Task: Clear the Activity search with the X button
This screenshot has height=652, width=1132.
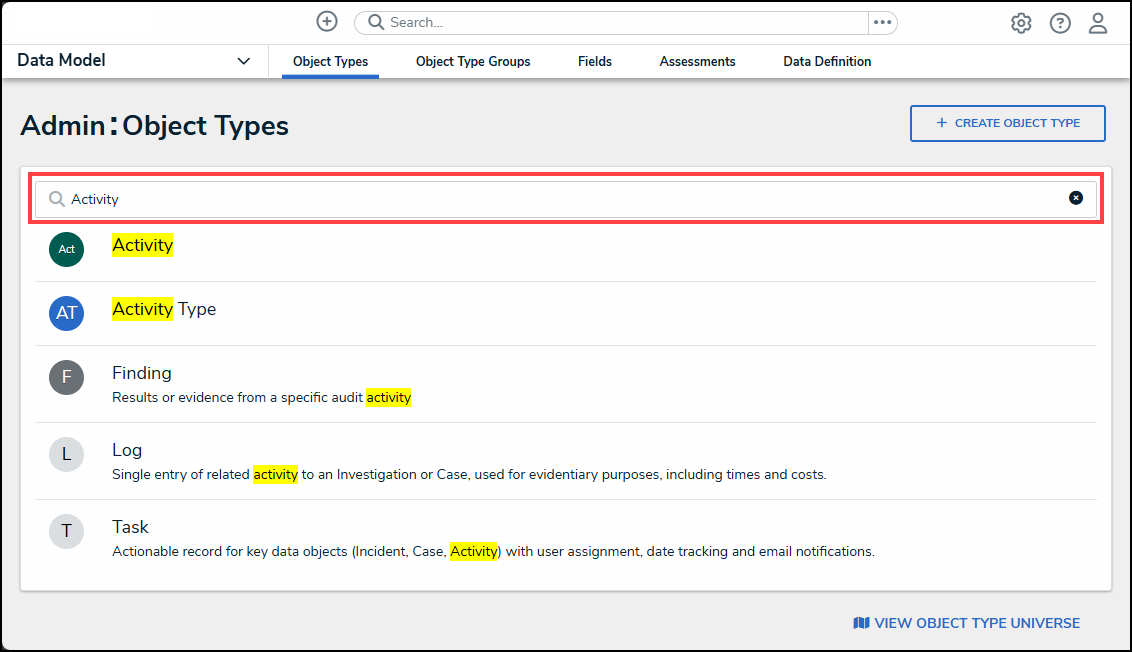Action: pos(1075,197)
